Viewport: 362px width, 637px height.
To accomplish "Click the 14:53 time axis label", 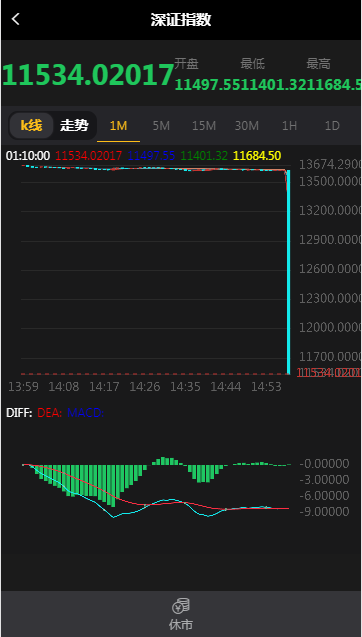I will [x=266, y=387].
